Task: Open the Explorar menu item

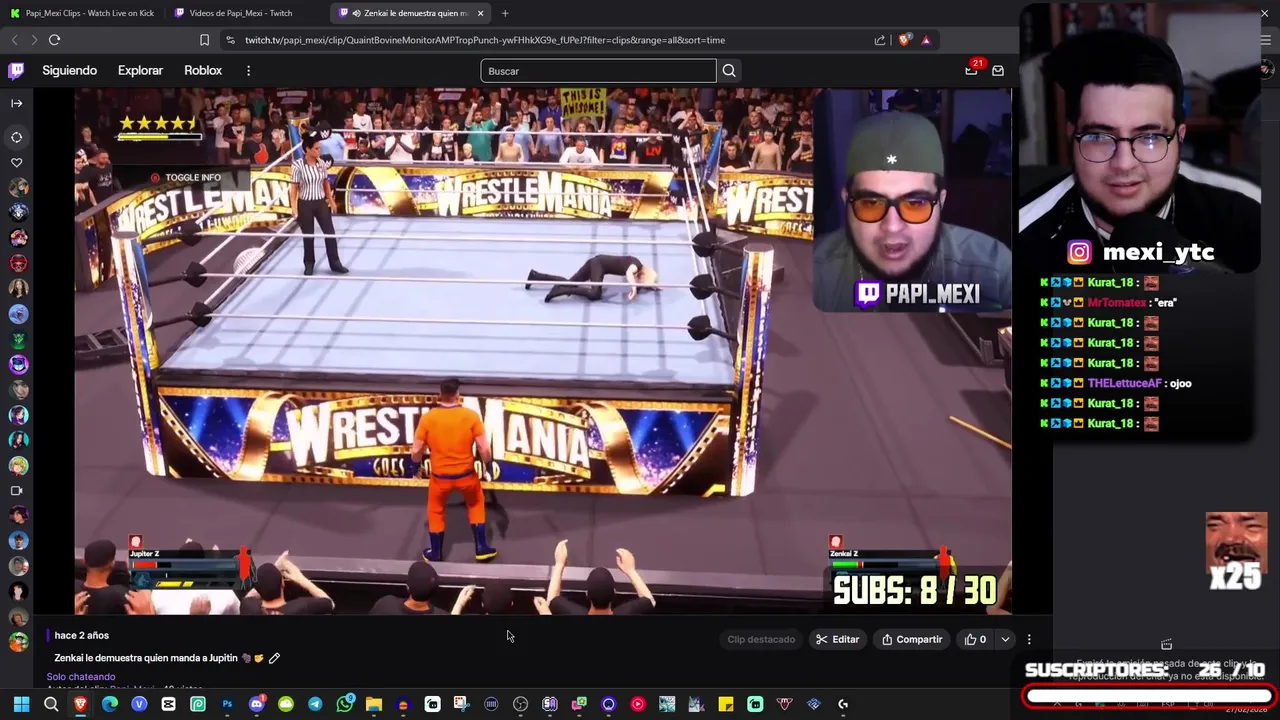Action: point(140,70)
